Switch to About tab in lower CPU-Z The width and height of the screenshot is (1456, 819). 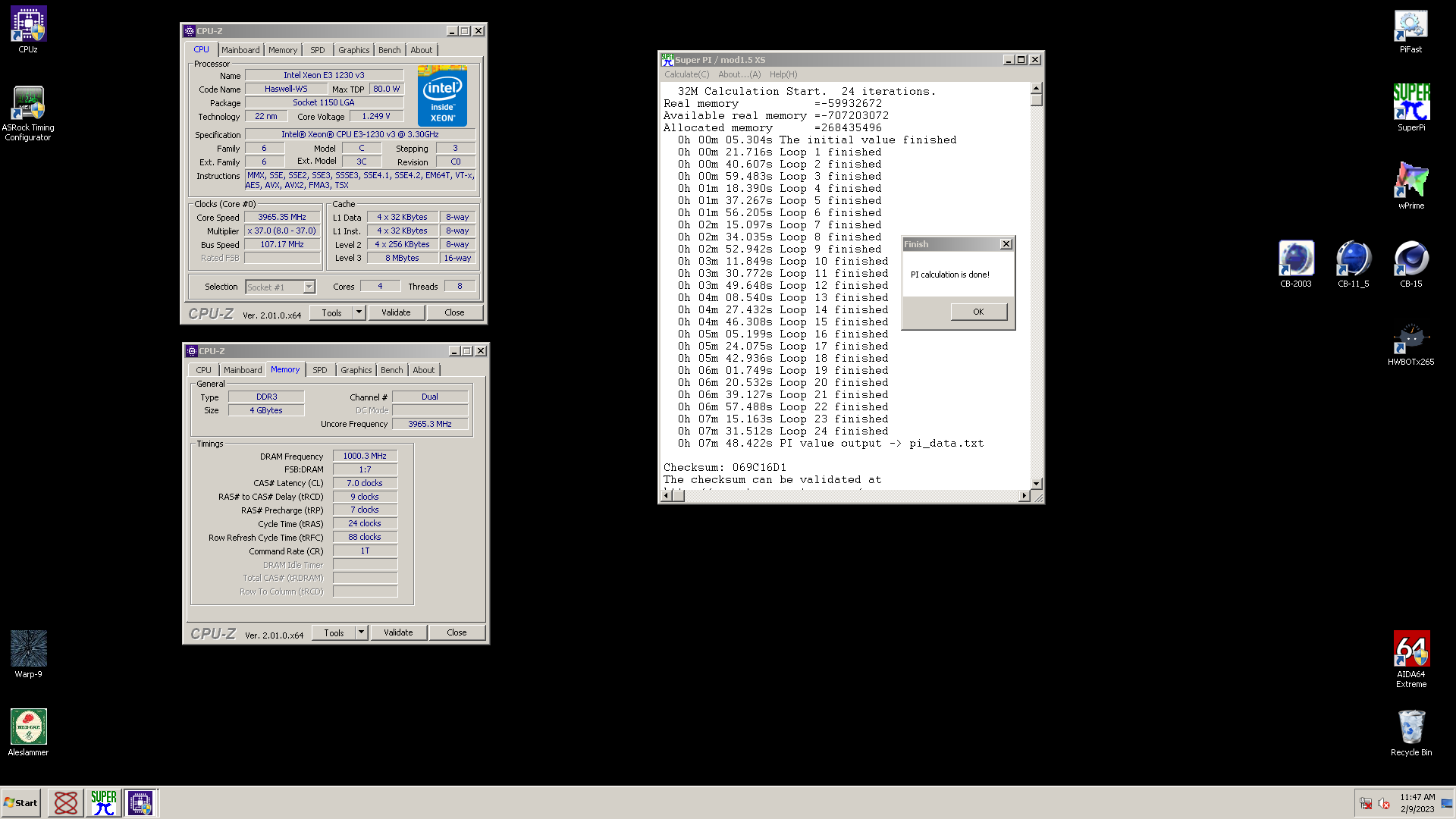[424, 370]
